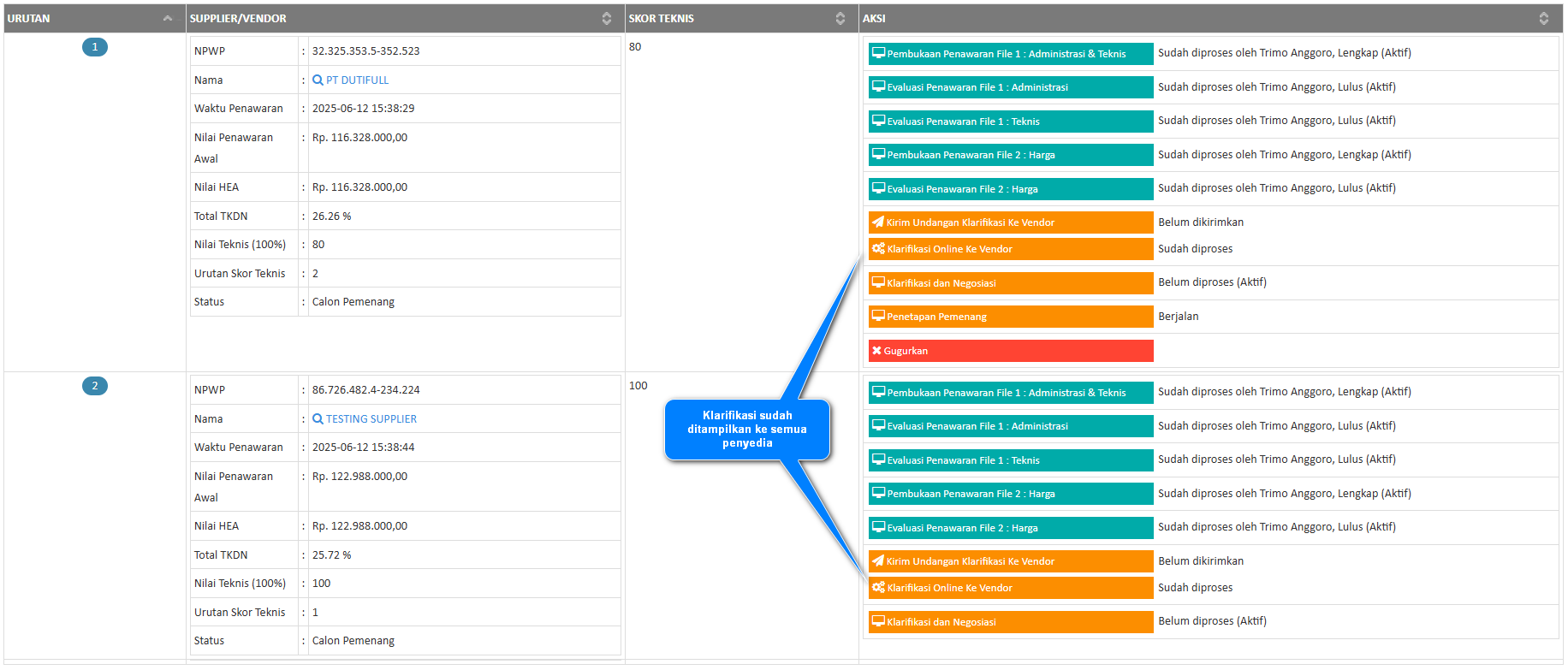Open TESTING SUPPLIER vendor details link
Viewport: 1568px width, 670px height.
(x=371, y=419)
